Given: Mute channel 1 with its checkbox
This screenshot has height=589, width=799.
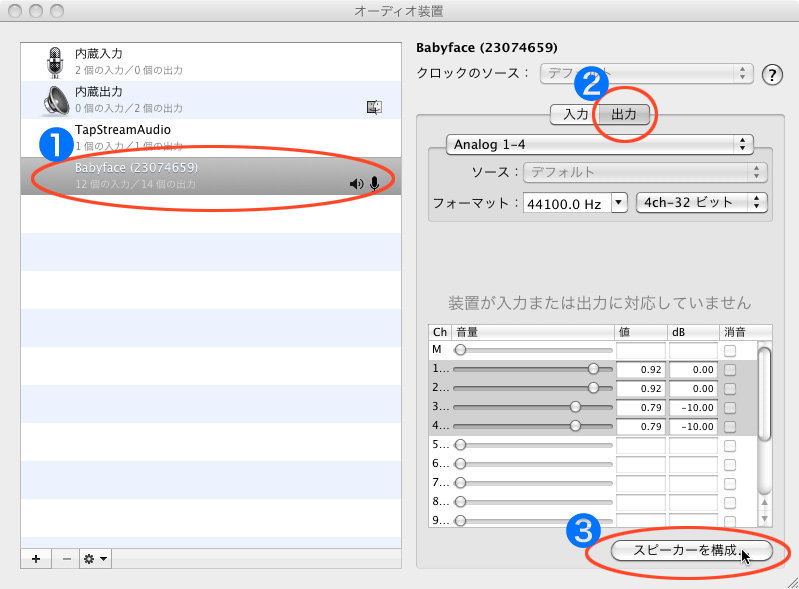Looking at the screenshot, I should (730, 369).
